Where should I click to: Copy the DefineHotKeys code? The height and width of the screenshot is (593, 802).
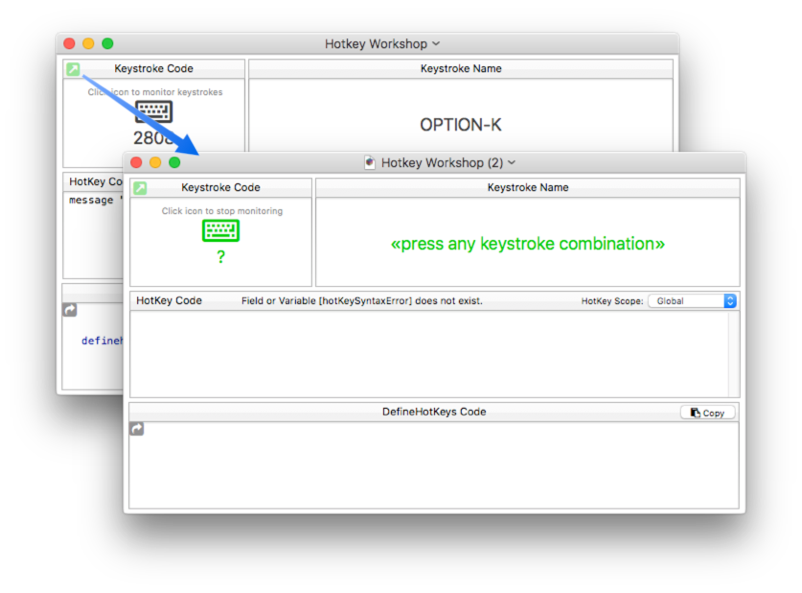[x=707, y=412]
